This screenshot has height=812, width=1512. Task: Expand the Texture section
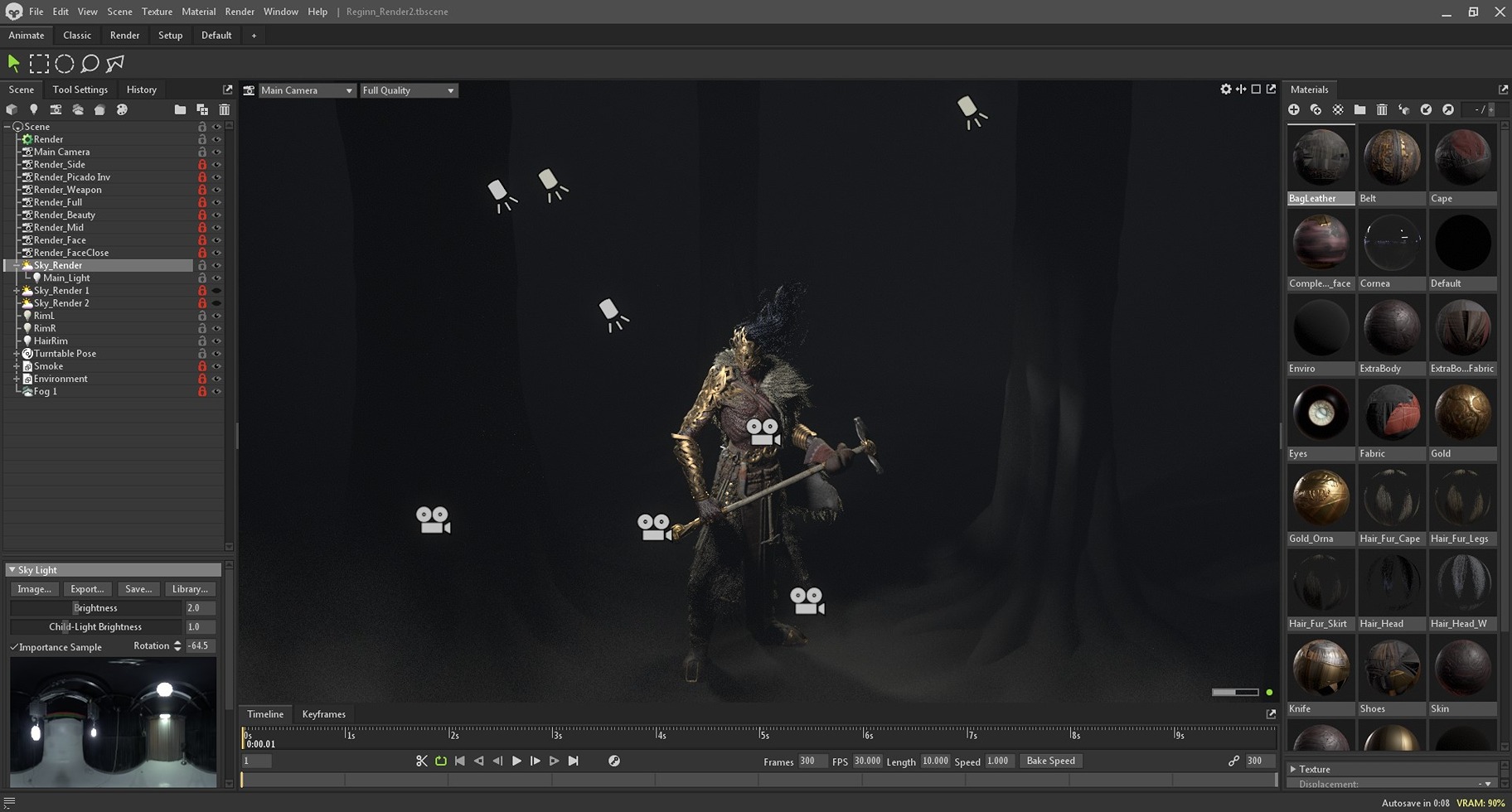[1295, 769]
